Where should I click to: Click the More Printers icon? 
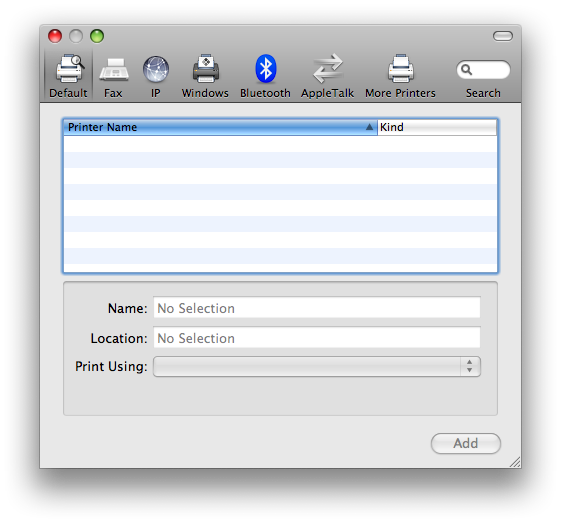tap(401, 68)
